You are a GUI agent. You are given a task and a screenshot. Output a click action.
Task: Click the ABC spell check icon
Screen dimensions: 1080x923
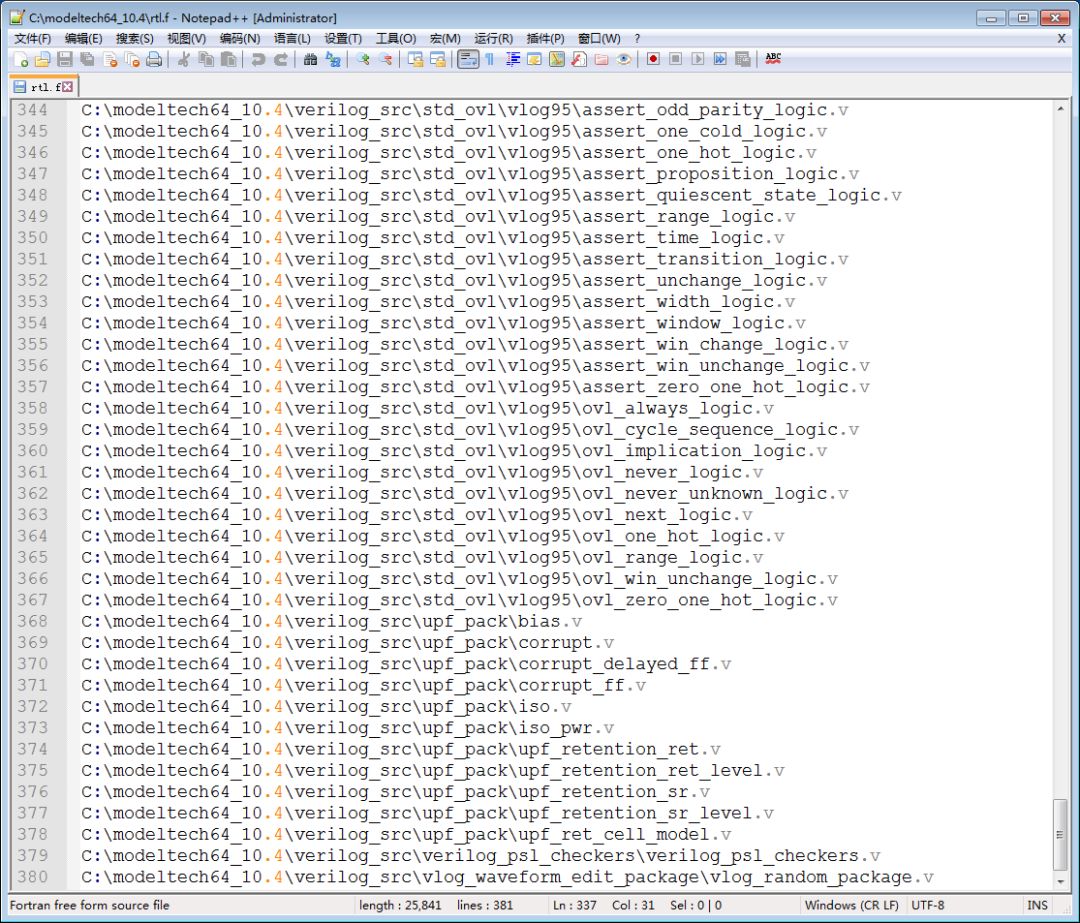tap(773, 60)
